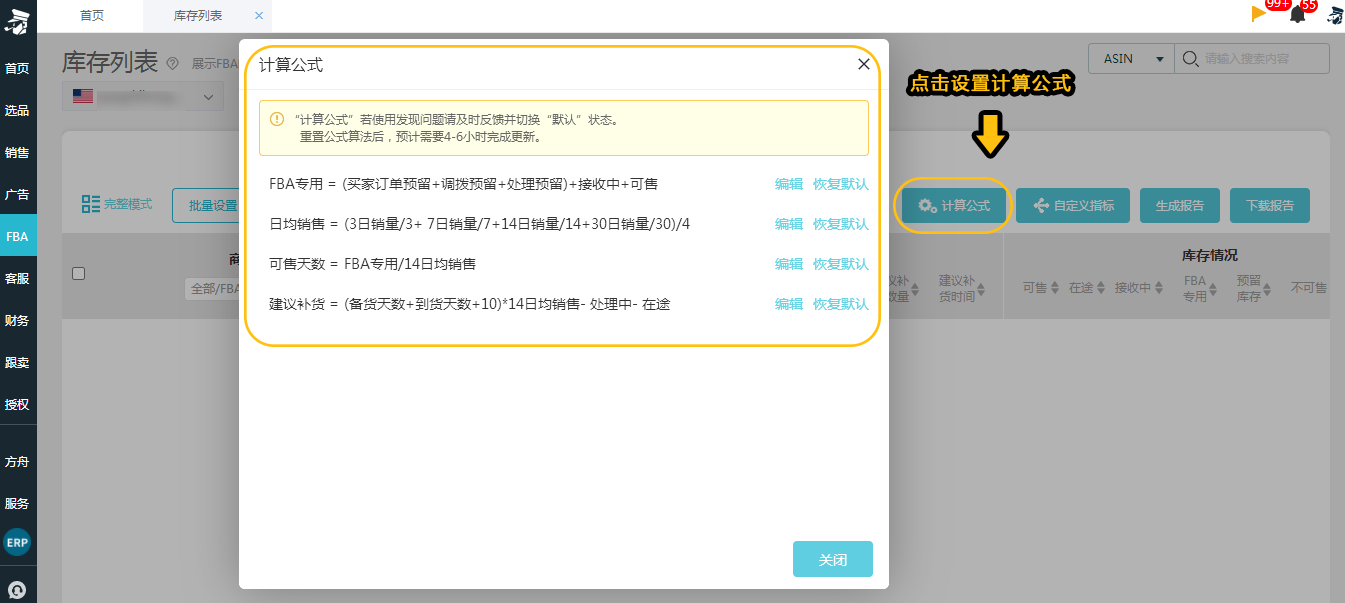Edit the 可售天数 formula
Viewport: 1345px width, 603px height.
point(789,264)
